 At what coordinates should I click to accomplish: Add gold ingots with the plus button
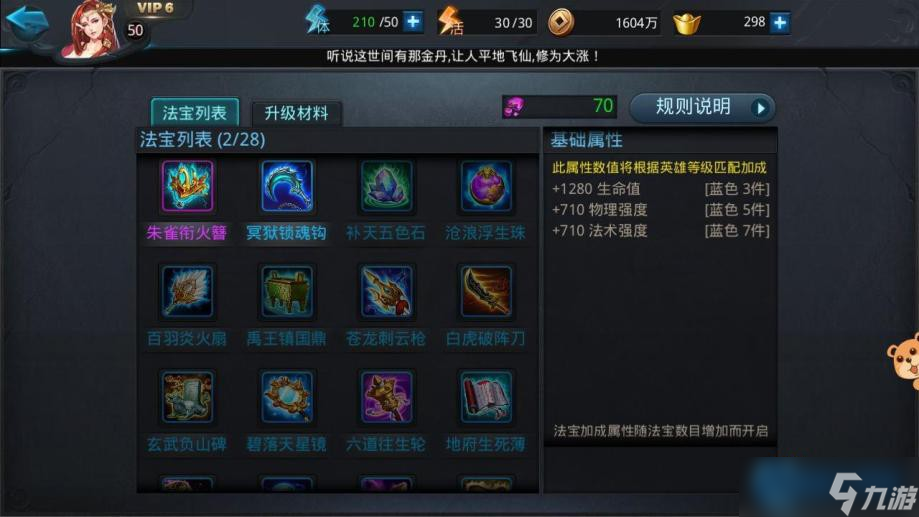pos(780,23)
